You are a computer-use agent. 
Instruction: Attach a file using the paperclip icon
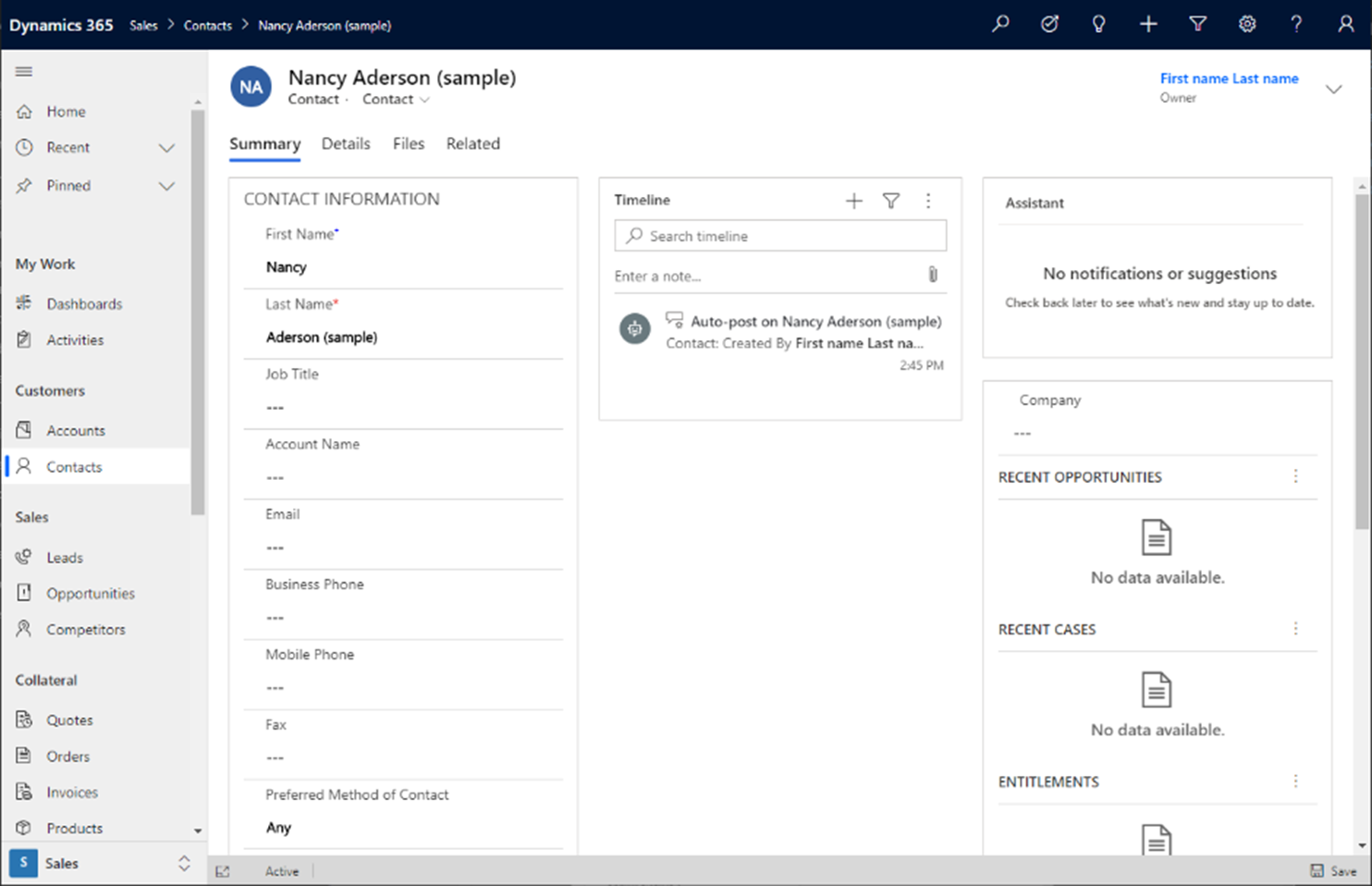pyautogui.click(x=933, y=275)
